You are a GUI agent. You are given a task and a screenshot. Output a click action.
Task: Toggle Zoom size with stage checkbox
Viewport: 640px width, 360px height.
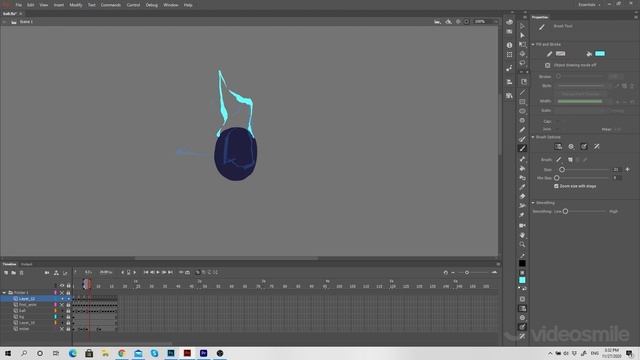(556, 186)
